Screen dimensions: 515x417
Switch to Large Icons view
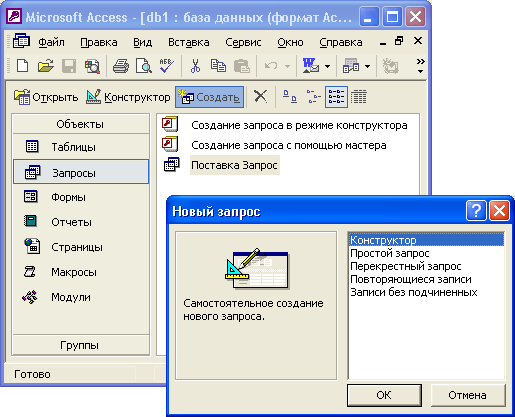289,97
